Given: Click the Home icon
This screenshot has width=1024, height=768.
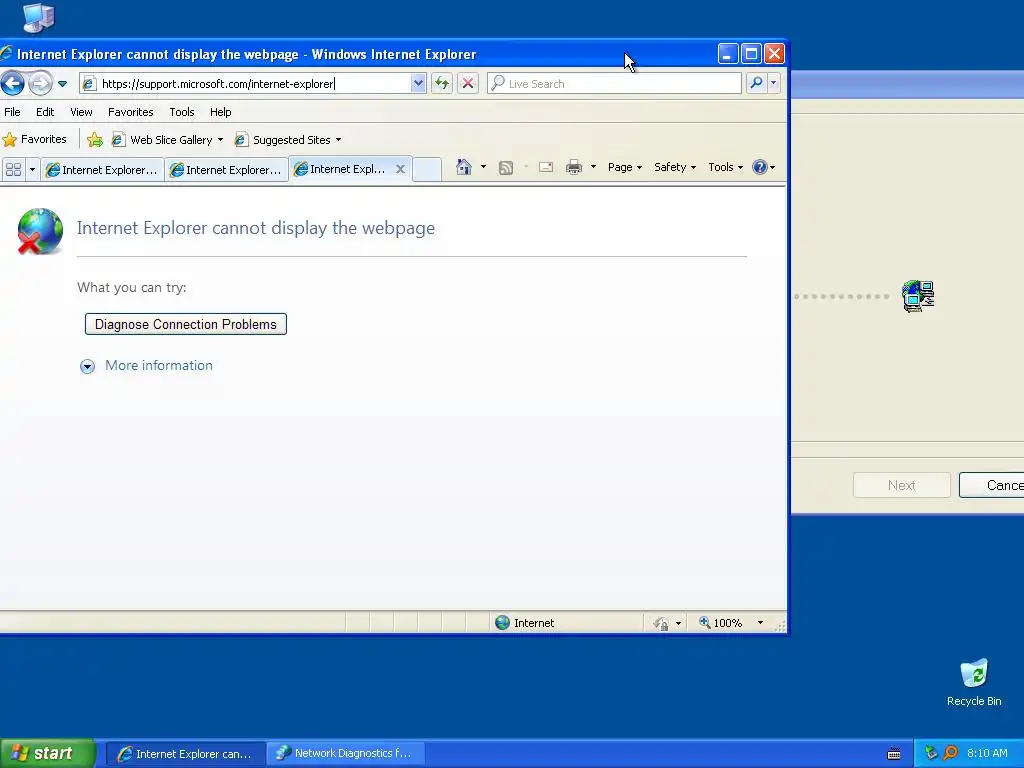Looking at the screenshot, I should point(464,167).
